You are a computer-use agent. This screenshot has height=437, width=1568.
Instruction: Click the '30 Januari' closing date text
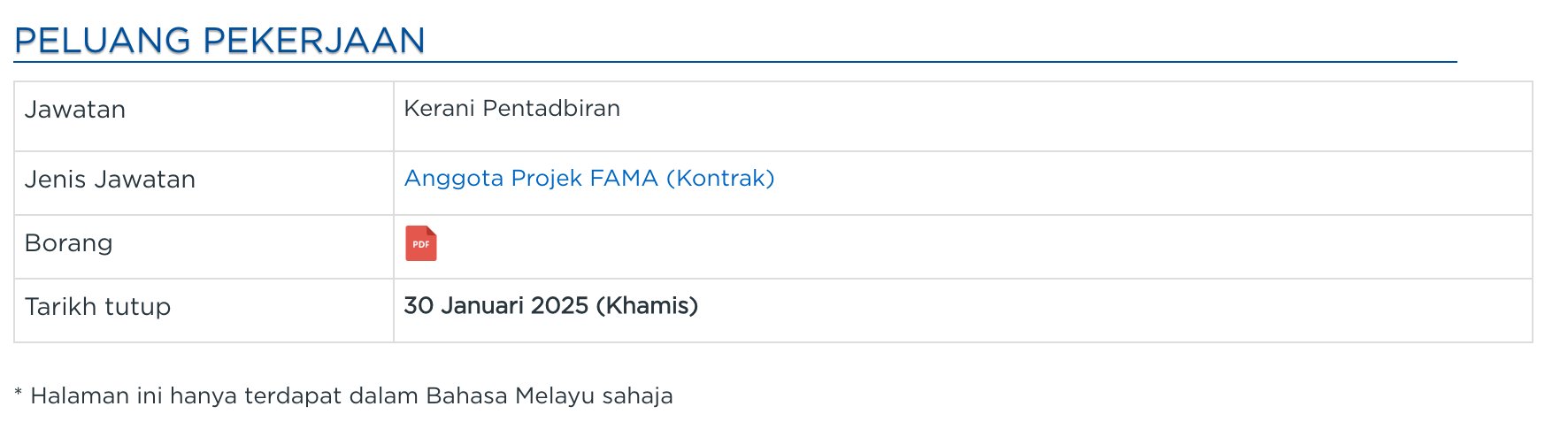(464, 306)
